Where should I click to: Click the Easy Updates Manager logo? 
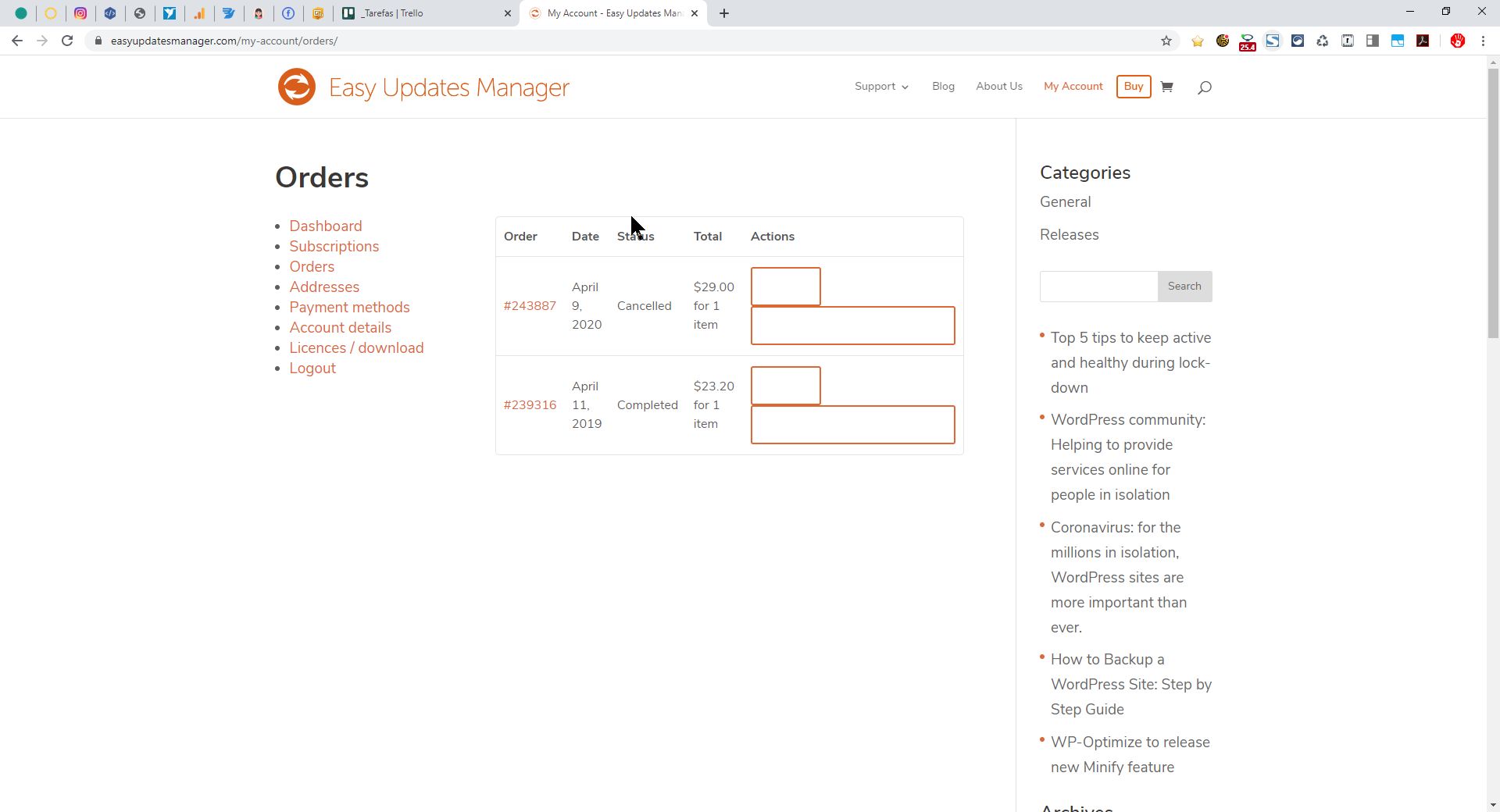click(x=423, y=87)
